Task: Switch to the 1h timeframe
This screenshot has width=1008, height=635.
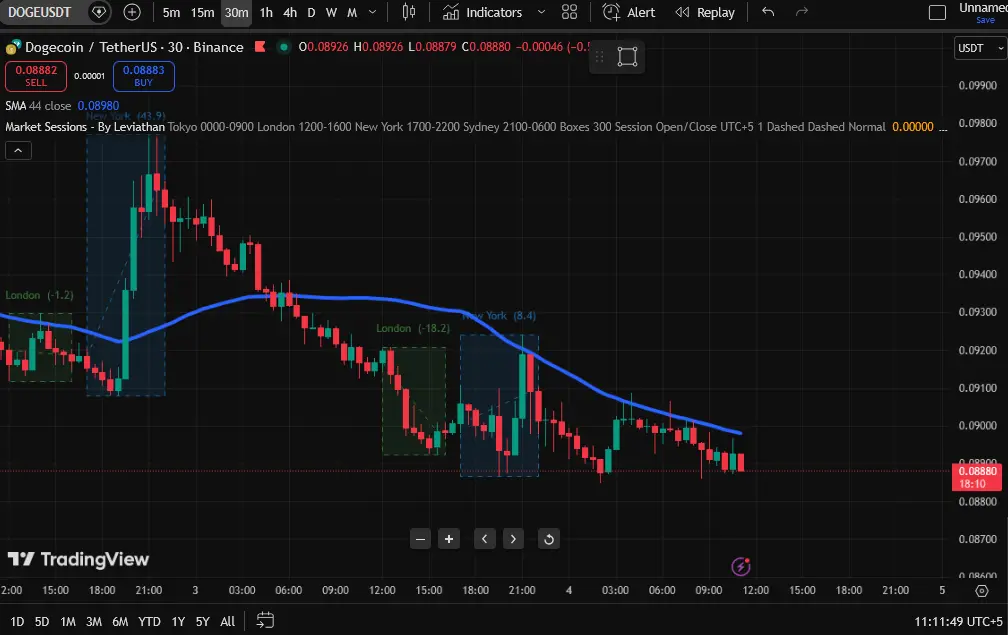Action: [266, 12]
